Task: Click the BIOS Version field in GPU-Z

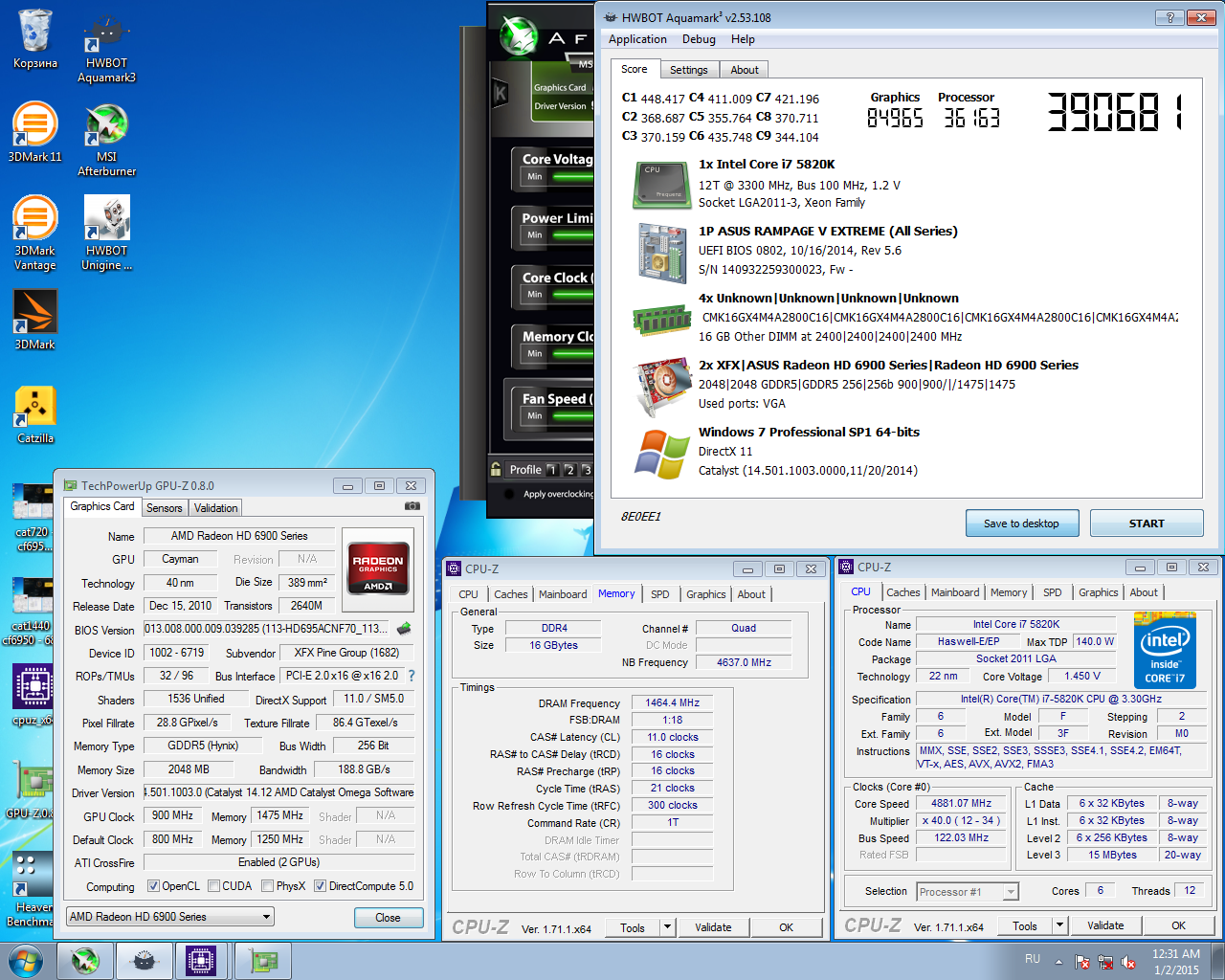Action: click(268, 629)
